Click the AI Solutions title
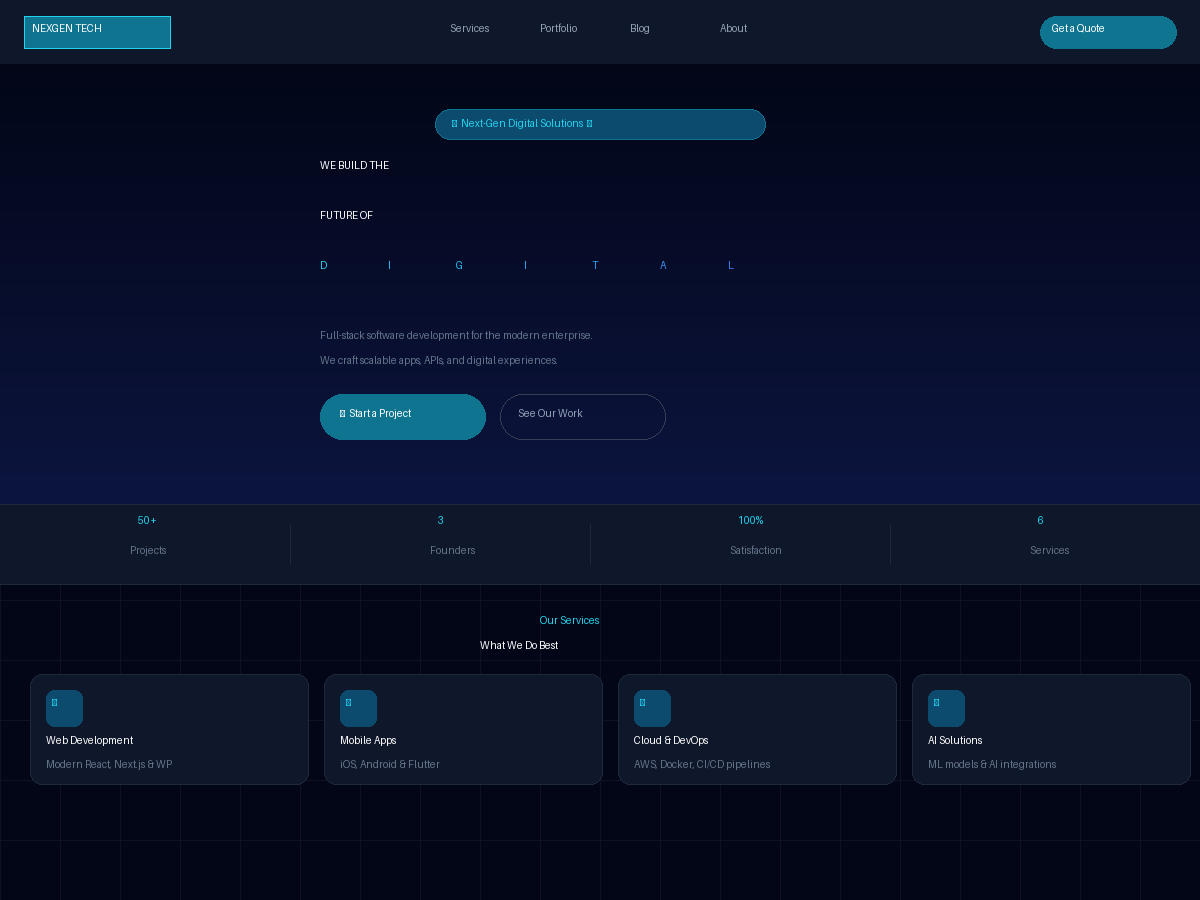 [955, 741]
